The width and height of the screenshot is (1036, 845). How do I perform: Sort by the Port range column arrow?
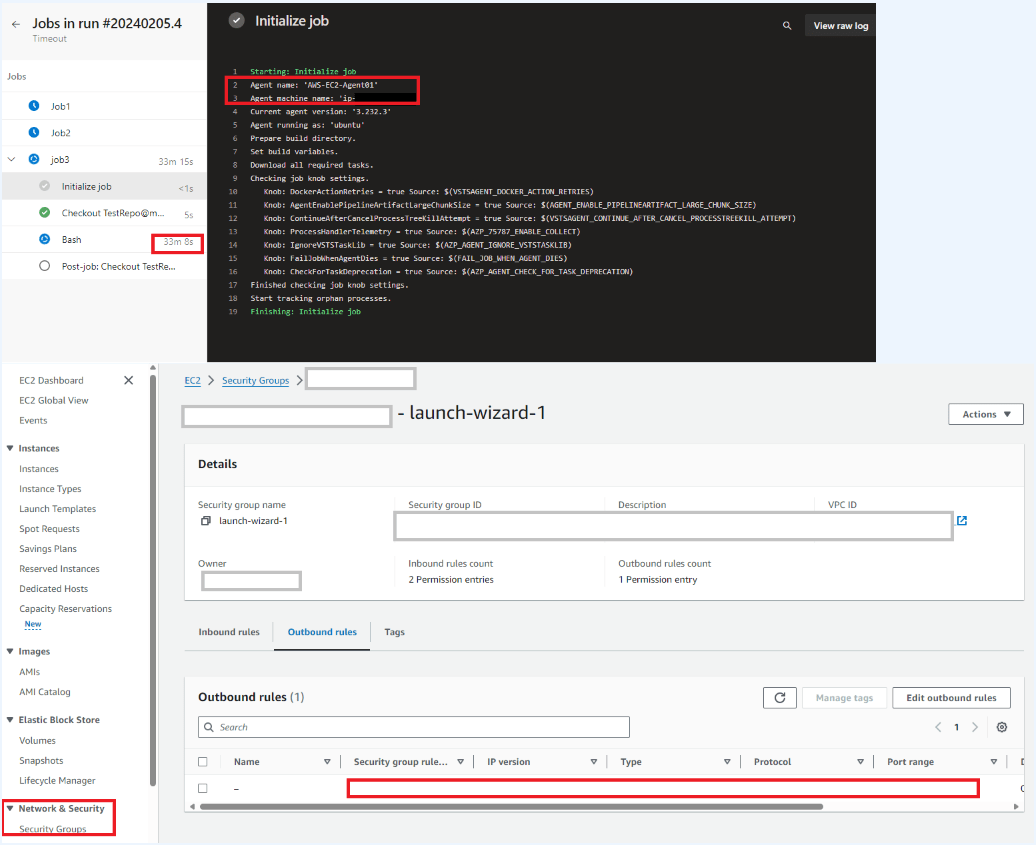994,762
